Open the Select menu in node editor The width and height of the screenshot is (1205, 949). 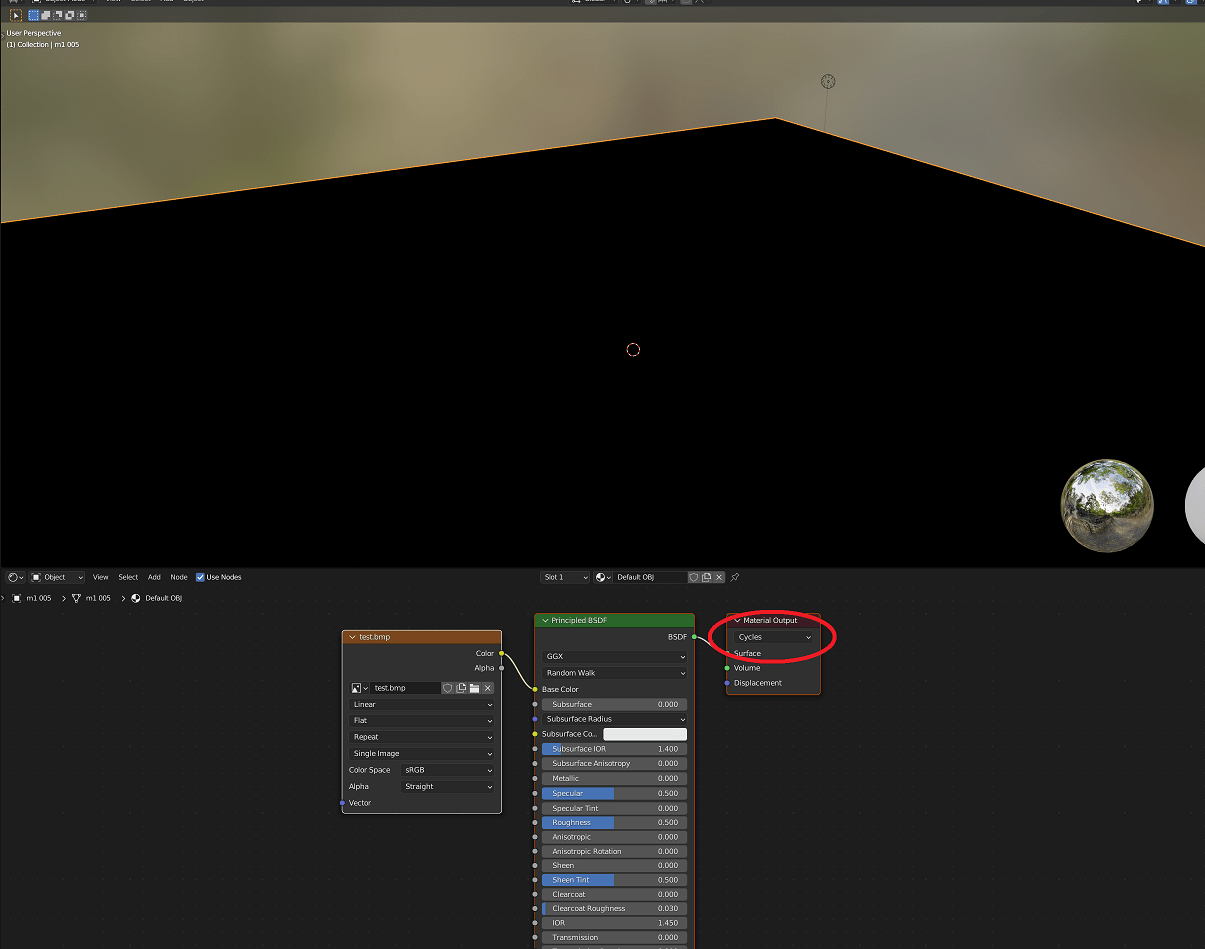(x=128, y=577)
